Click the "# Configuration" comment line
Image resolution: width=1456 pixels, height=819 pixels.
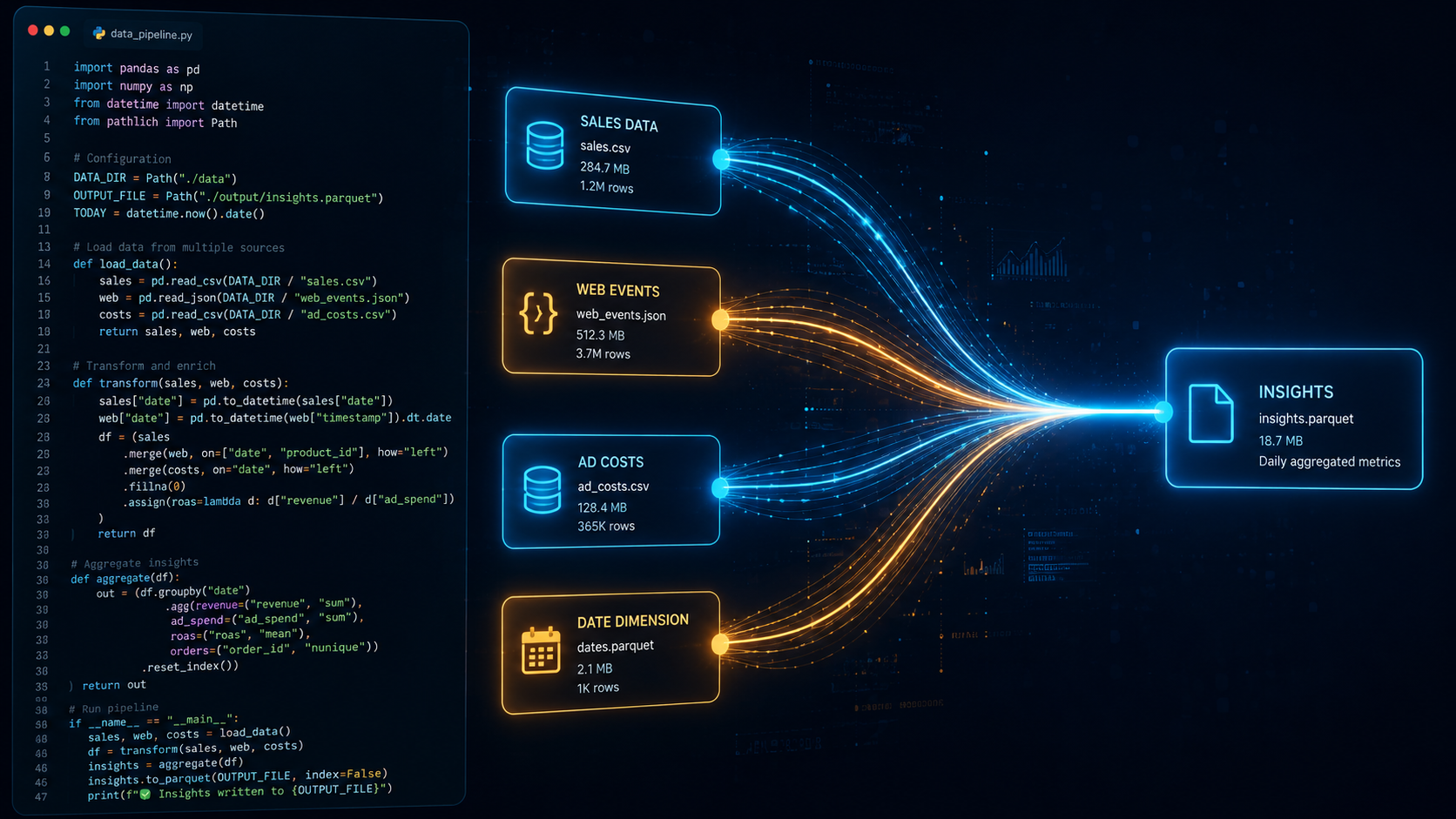[x=122, y=158]
